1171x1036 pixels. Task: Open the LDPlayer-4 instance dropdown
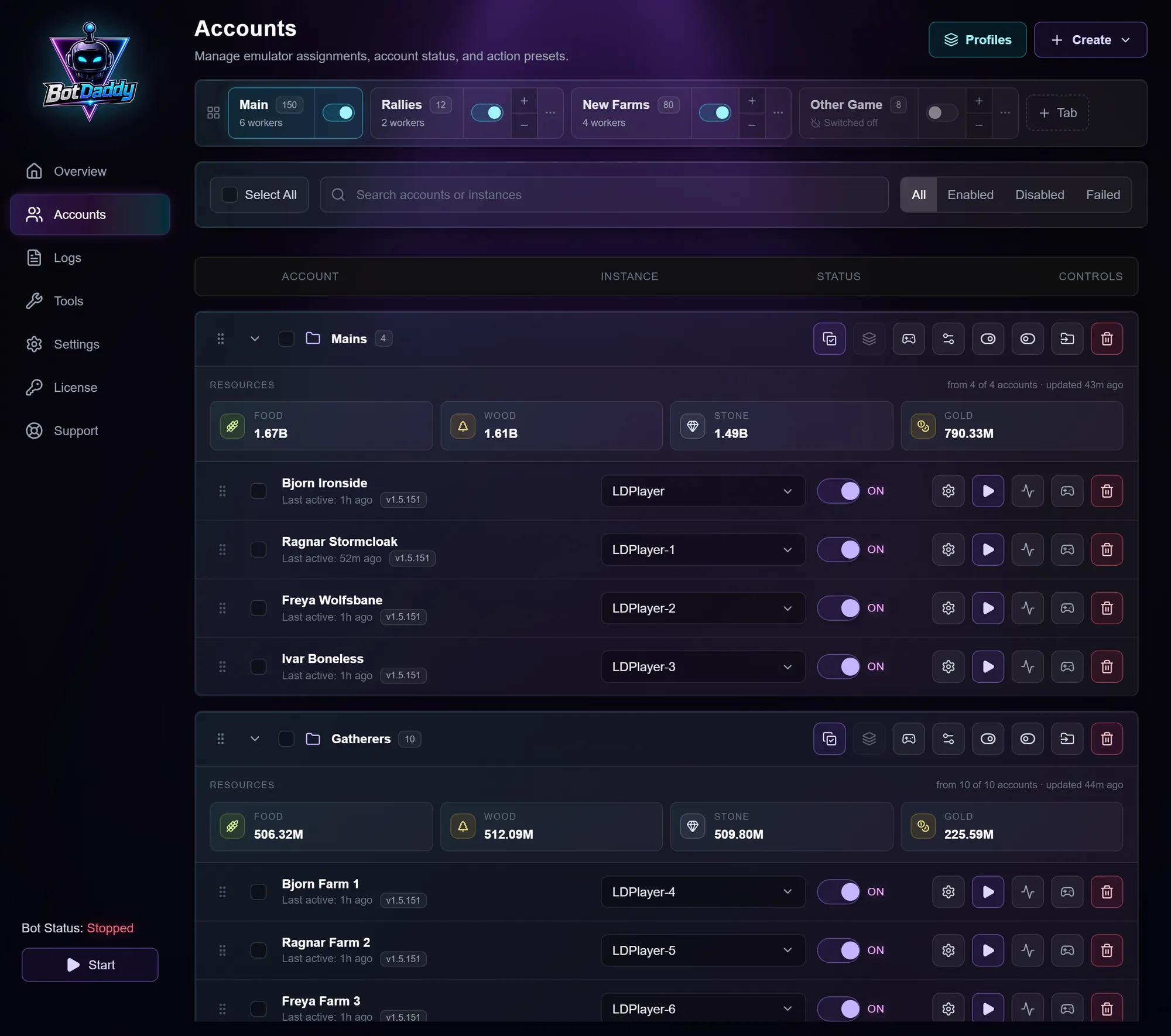[703, 891]
